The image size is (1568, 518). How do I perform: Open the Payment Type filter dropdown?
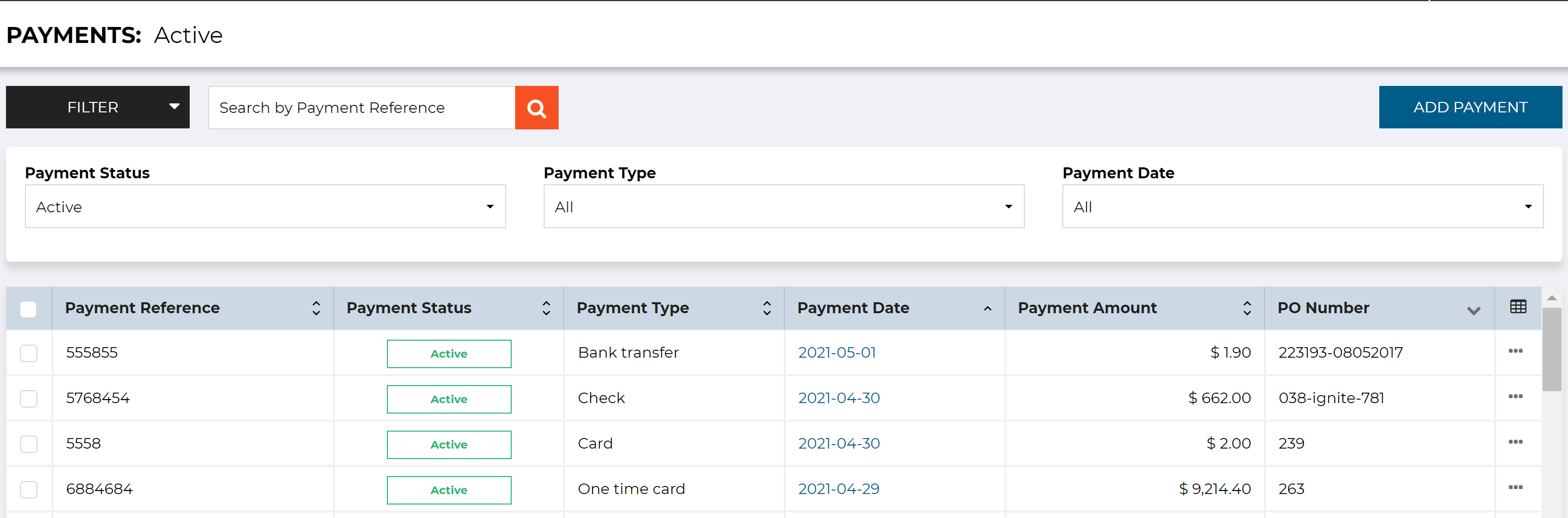point(784,207)
